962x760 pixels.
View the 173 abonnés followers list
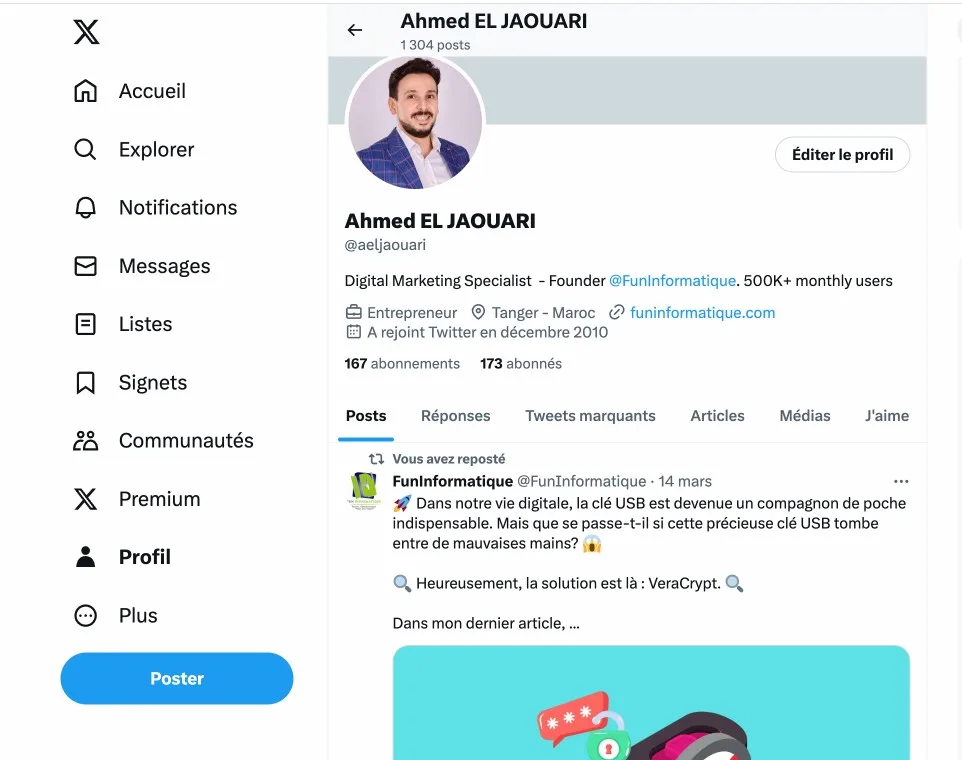521,364
